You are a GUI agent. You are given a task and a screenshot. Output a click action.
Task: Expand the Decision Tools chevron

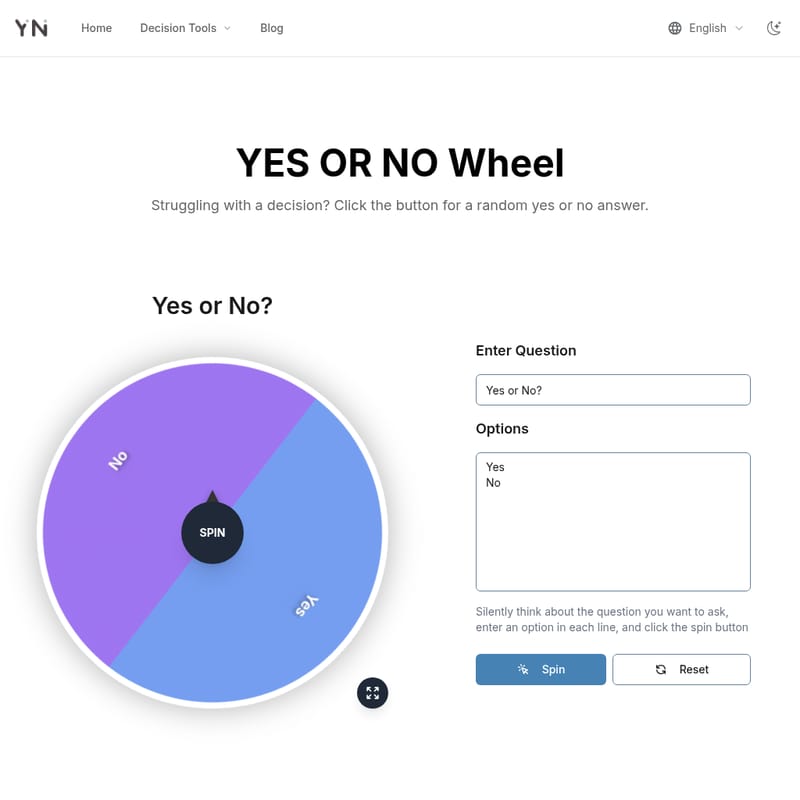tap(228, 28)
